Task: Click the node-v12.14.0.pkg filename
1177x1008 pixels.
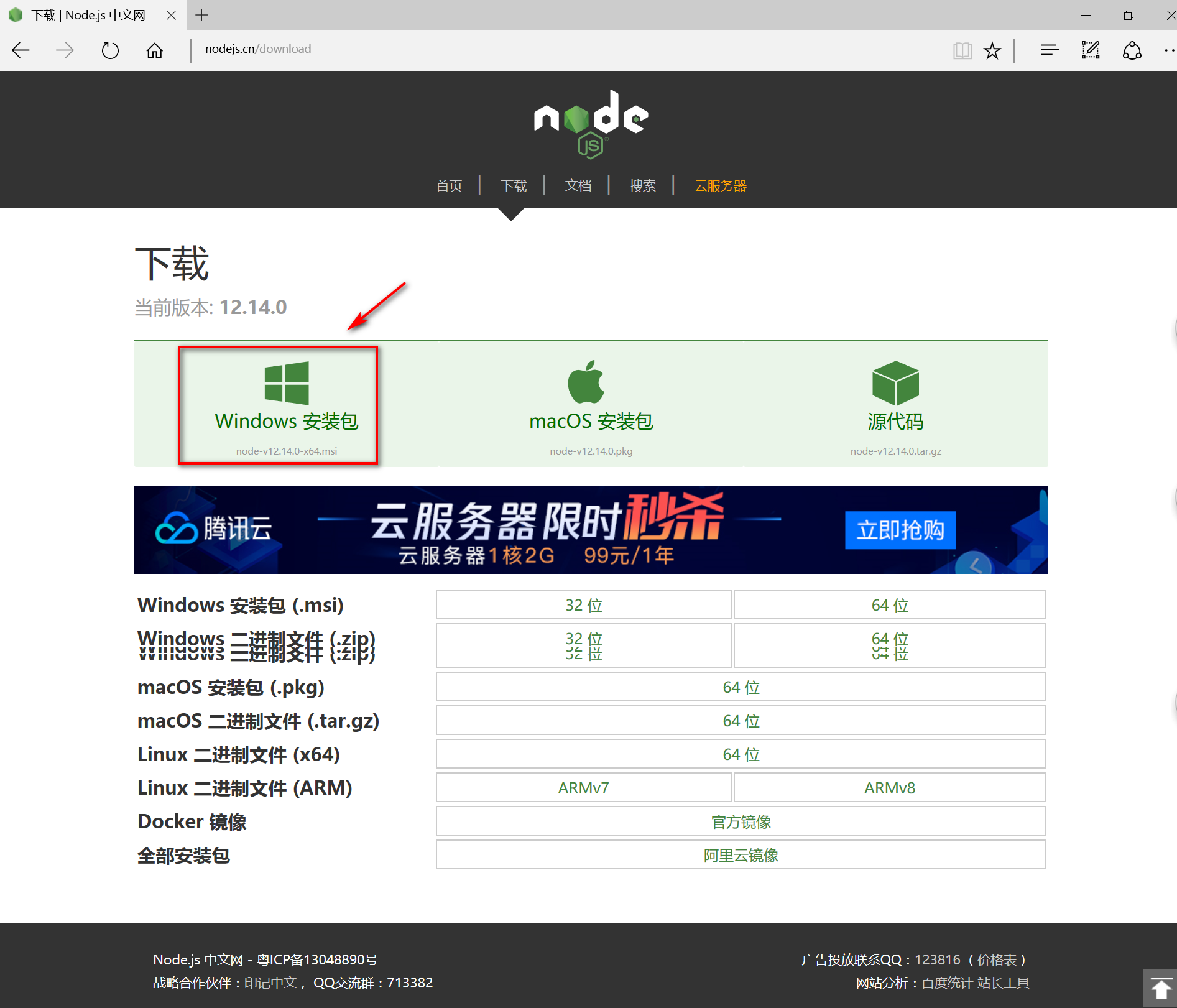Action: 591,451
